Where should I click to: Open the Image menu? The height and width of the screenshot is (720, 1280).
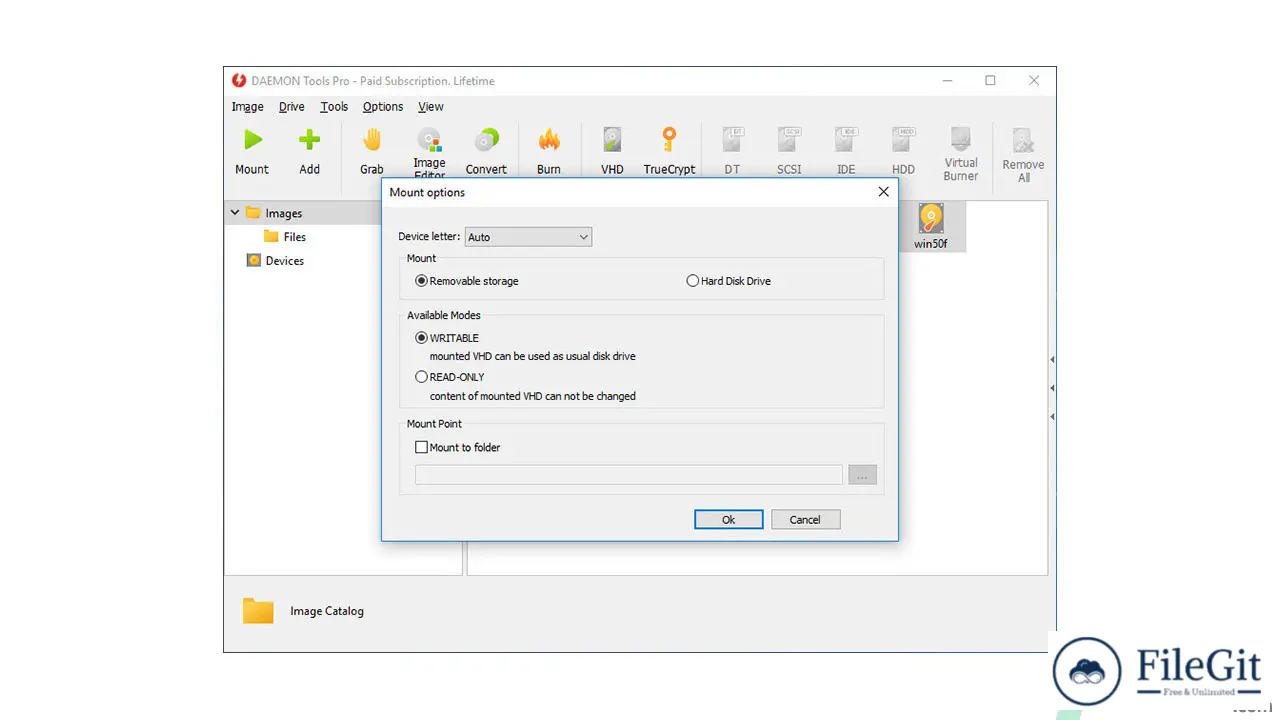coord(247,107)
